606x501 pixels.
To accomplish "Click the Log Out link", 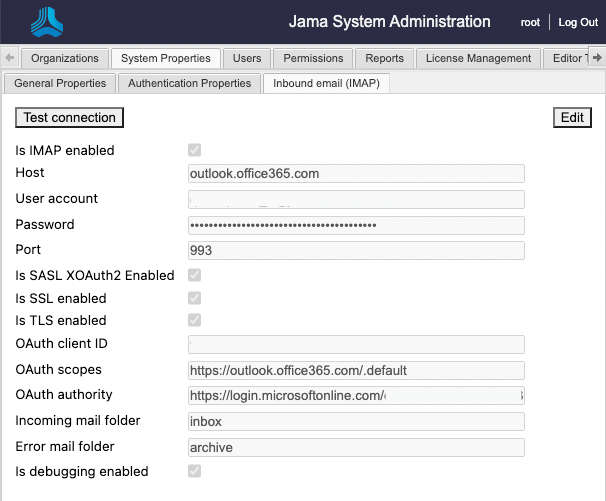I will 578,22.
